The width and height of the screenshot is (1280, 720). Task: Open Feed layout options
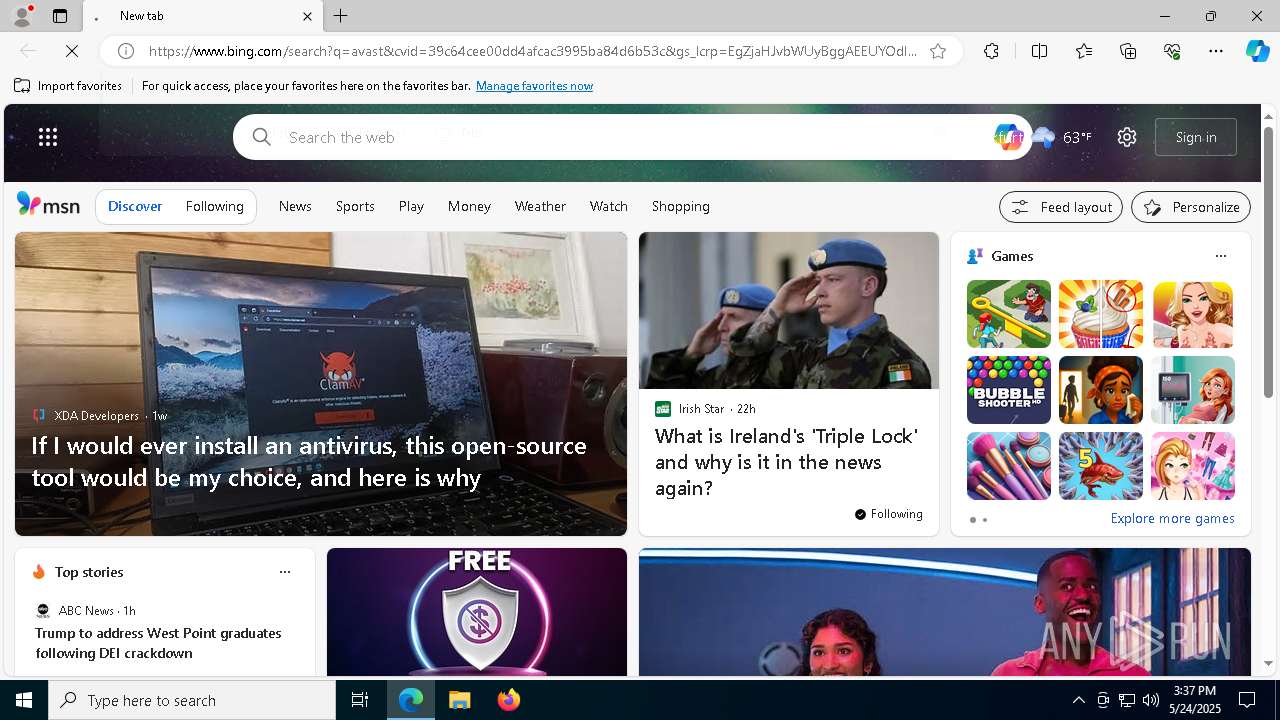1061,207
